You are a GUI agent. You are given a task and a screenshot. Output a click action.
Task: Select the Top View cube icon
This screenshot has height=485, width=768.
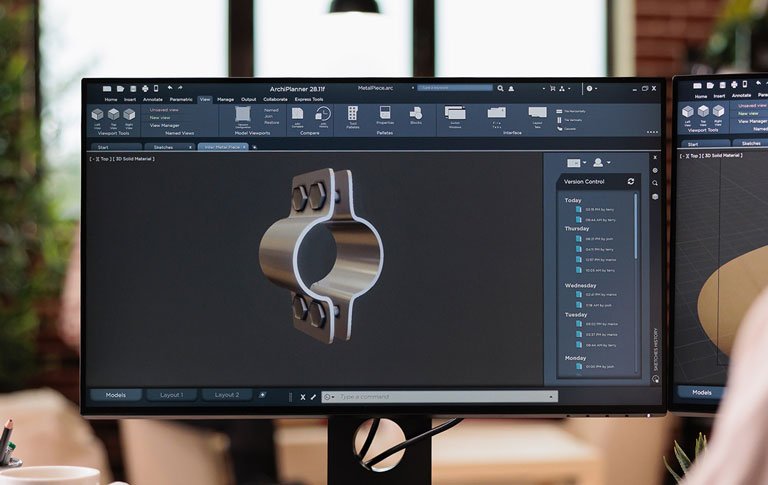point(113,115)
